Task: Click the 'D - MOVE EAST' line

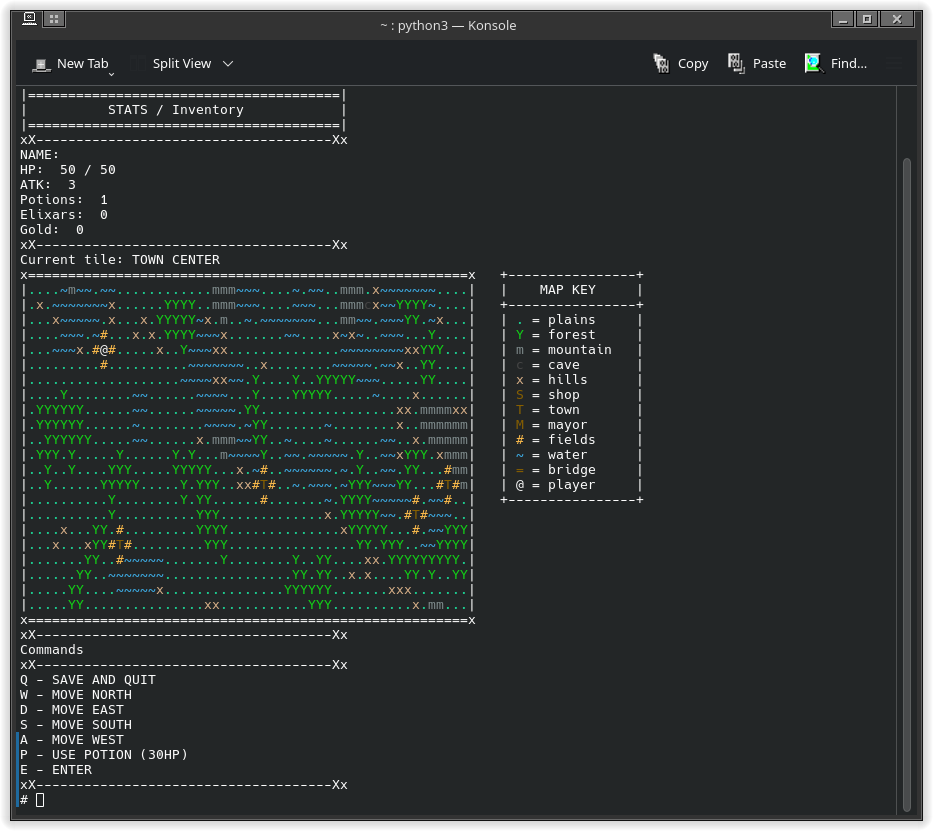Action: 72,710
